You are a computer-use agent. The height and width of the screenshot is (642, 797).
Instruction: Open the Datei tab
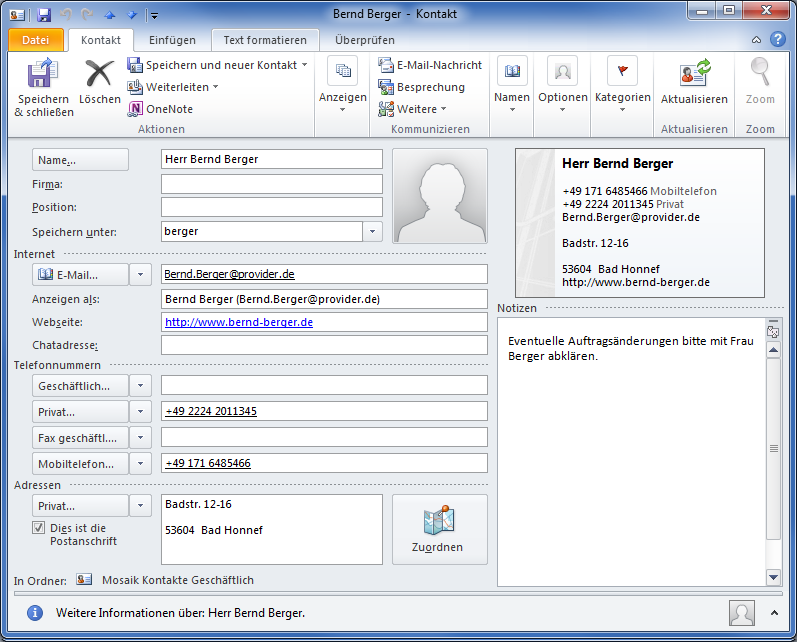(36, 40)
